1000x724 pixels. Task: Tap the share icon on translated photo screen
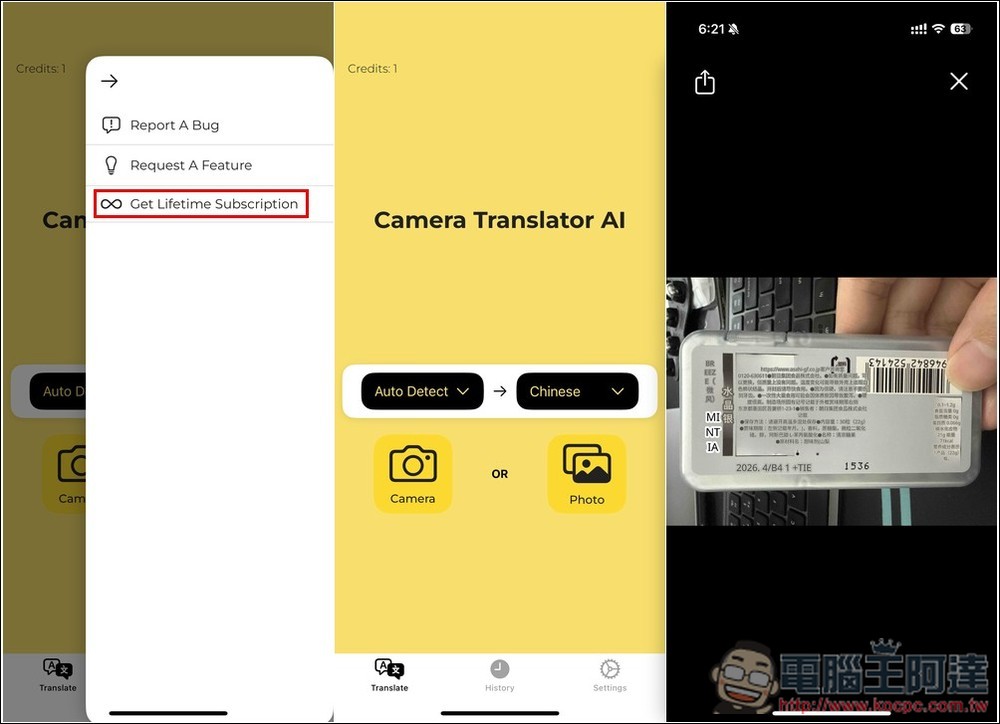click(x=705, y=82)
